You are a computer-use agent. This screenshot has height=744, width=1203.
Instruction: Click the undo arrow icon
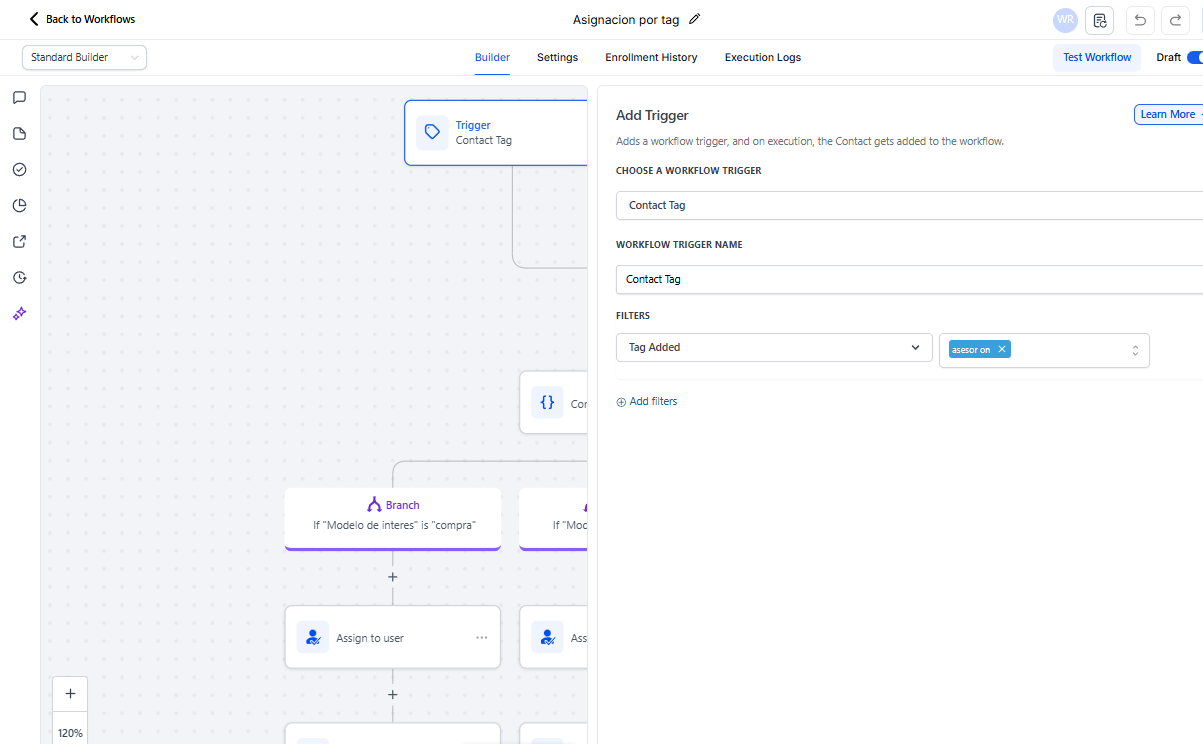click(x=1140, y=20)
